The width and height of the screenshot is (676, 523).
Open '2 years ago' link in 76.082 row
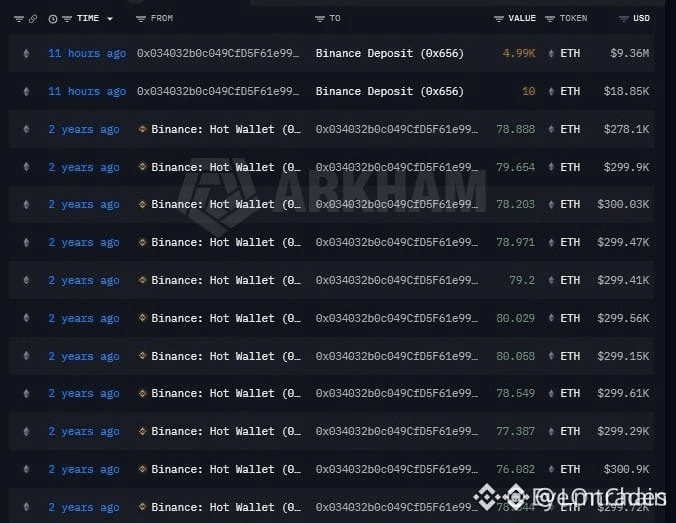click(x=84, y=469)
